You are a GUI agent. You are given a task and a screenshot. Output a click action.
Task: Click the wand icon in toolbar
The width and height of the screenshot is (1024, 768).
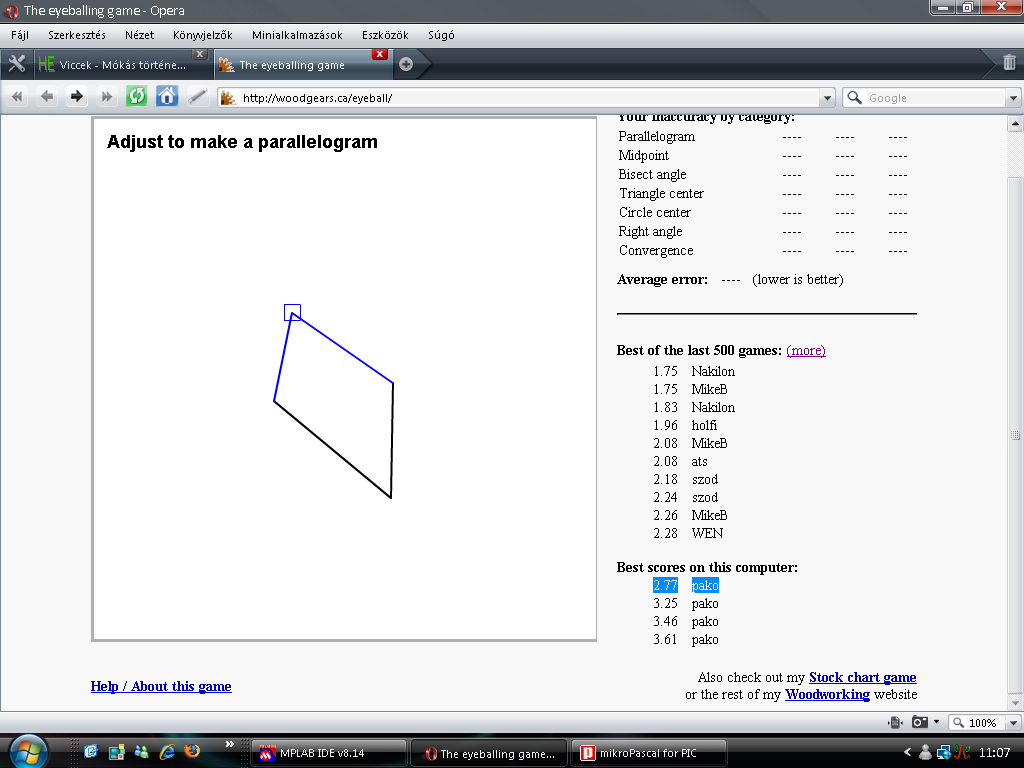tap(197, 97)
